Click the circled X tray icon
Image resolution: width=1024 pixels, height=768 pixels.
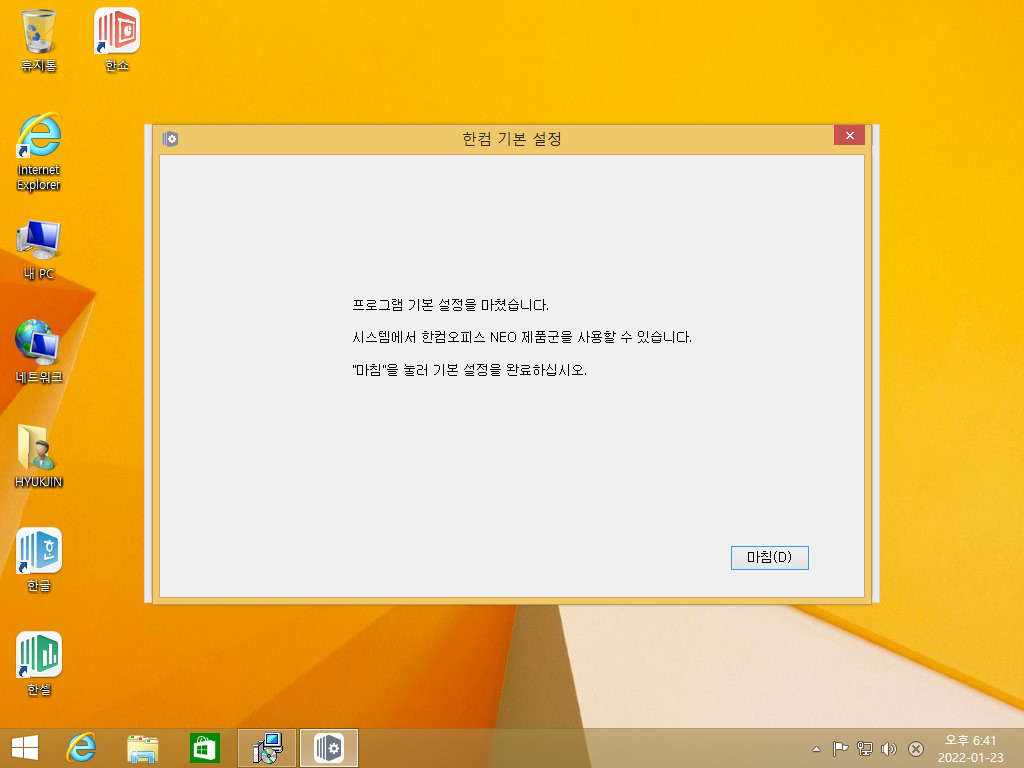tap(916, 748)
